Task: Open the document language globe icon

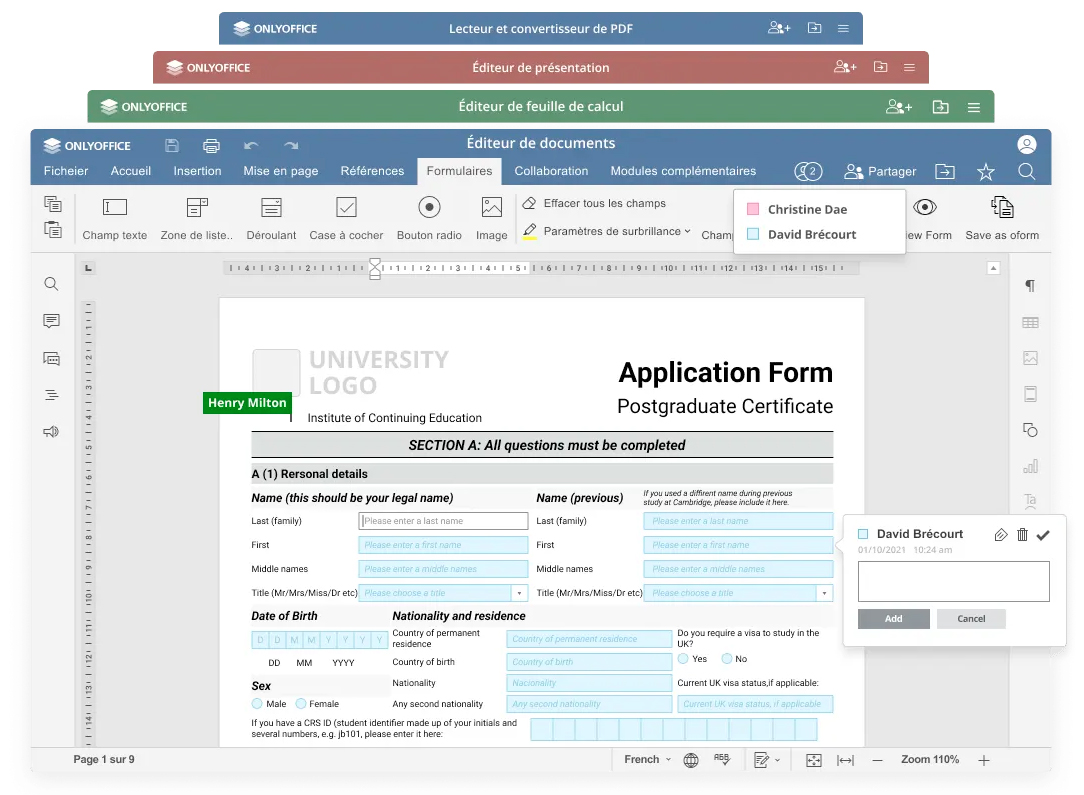Action: tap(691, 760)
